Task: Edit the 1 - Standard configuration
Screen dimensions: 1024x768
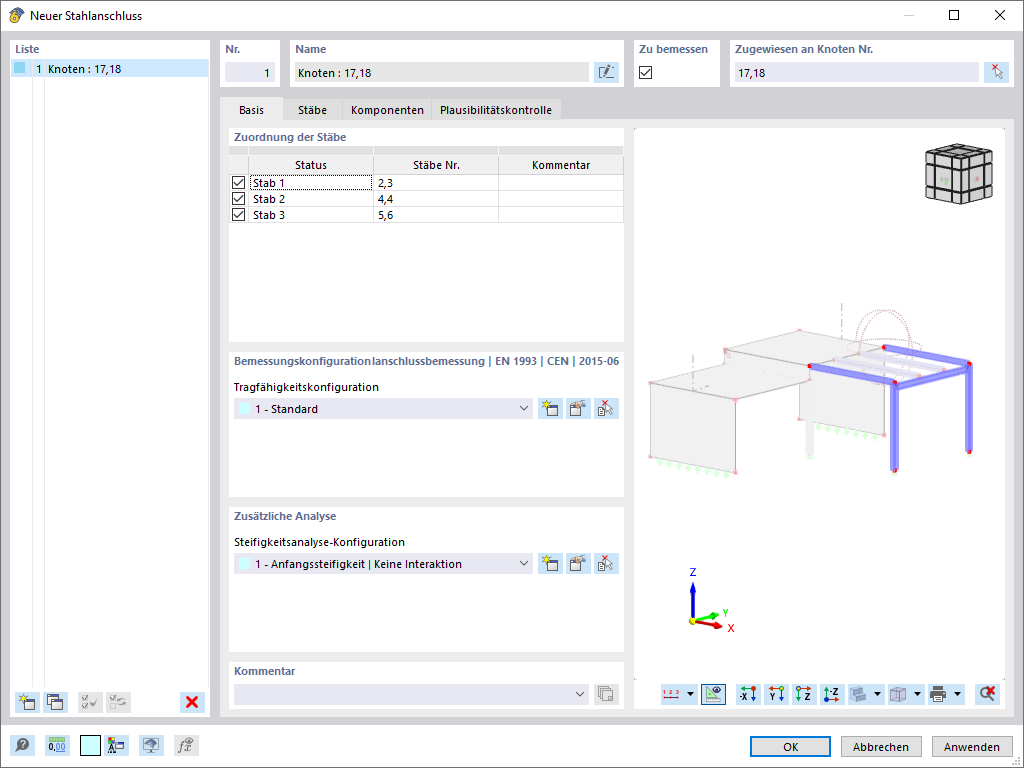Action: [x=578, y=409]
